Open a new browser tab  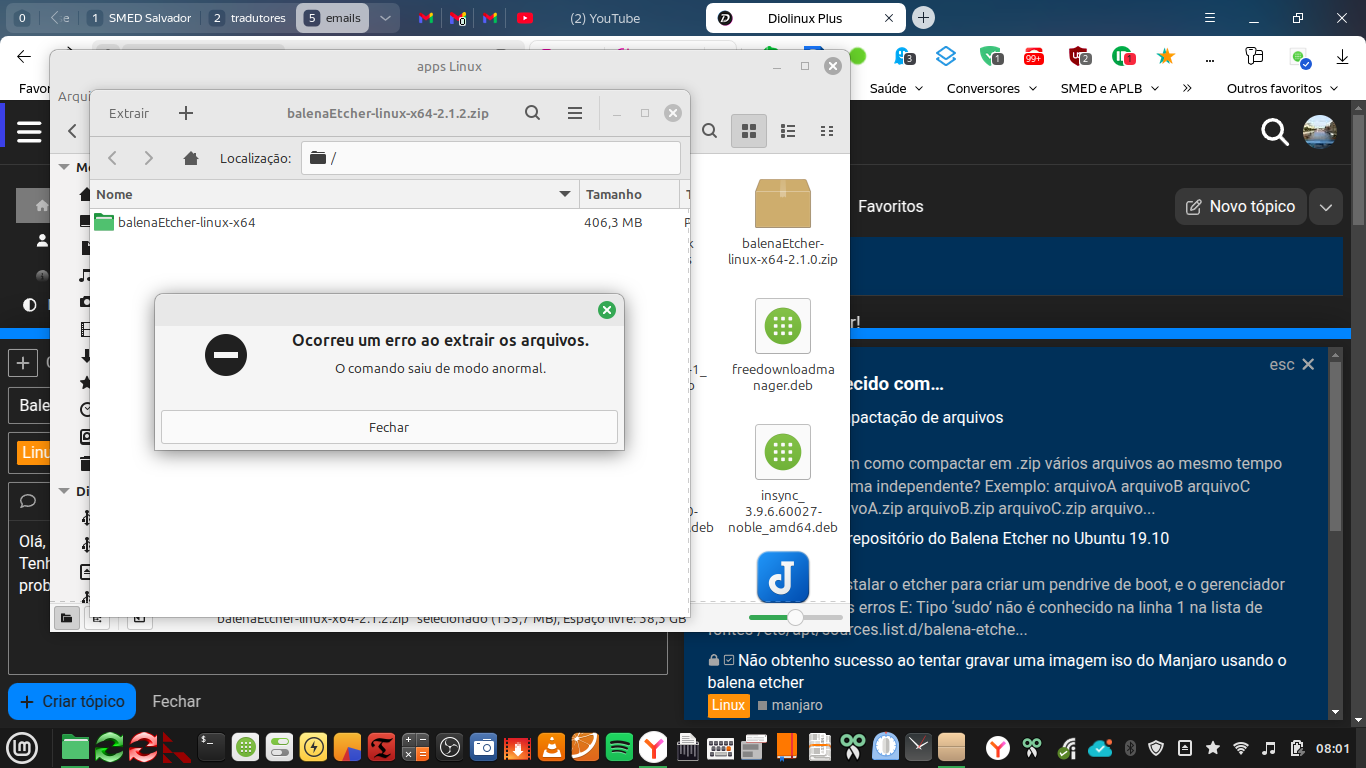coord(924,18)
